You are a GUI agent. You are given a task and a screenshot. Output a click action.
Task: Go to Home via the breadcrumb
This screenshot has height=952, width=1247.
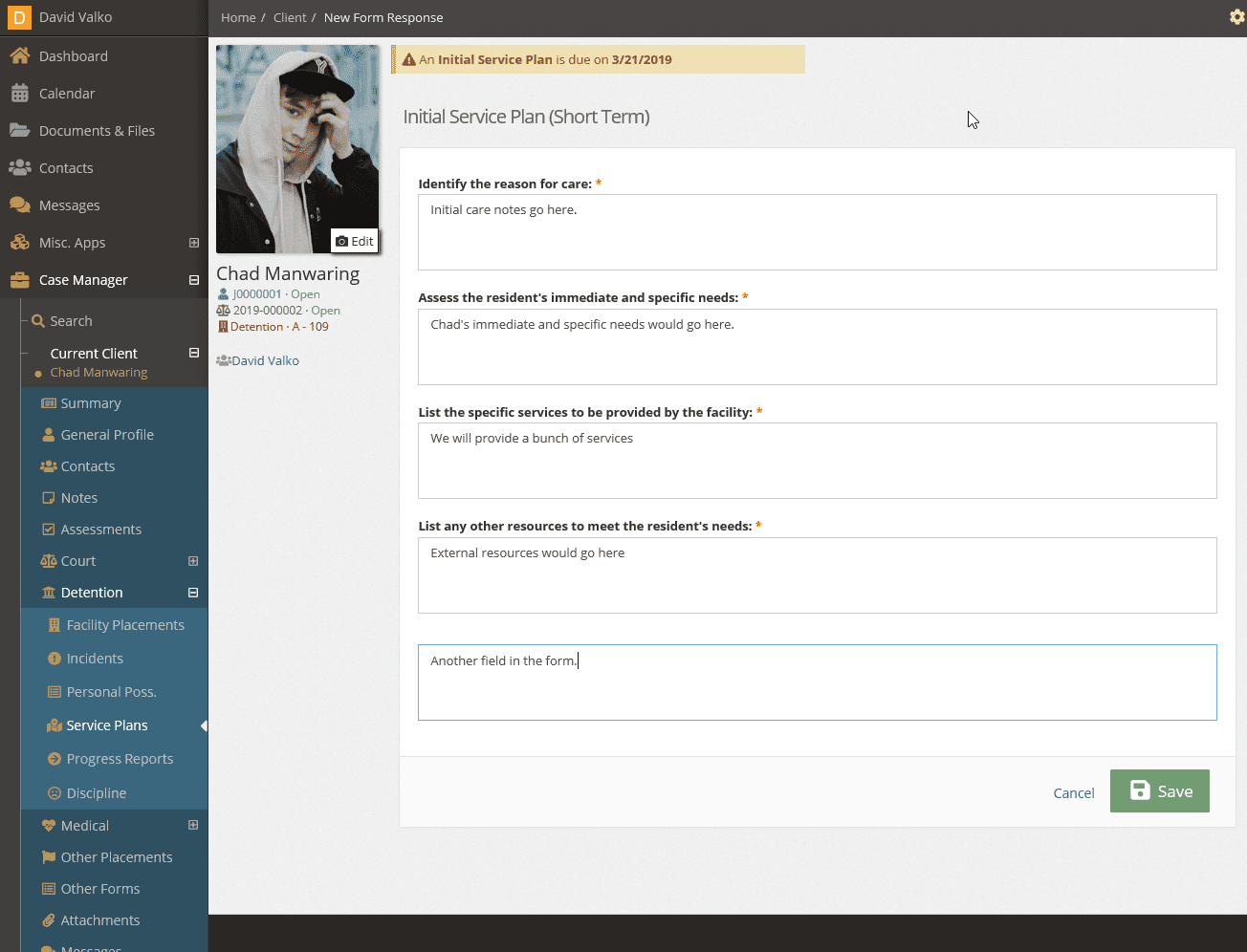(x=237, y=17)
